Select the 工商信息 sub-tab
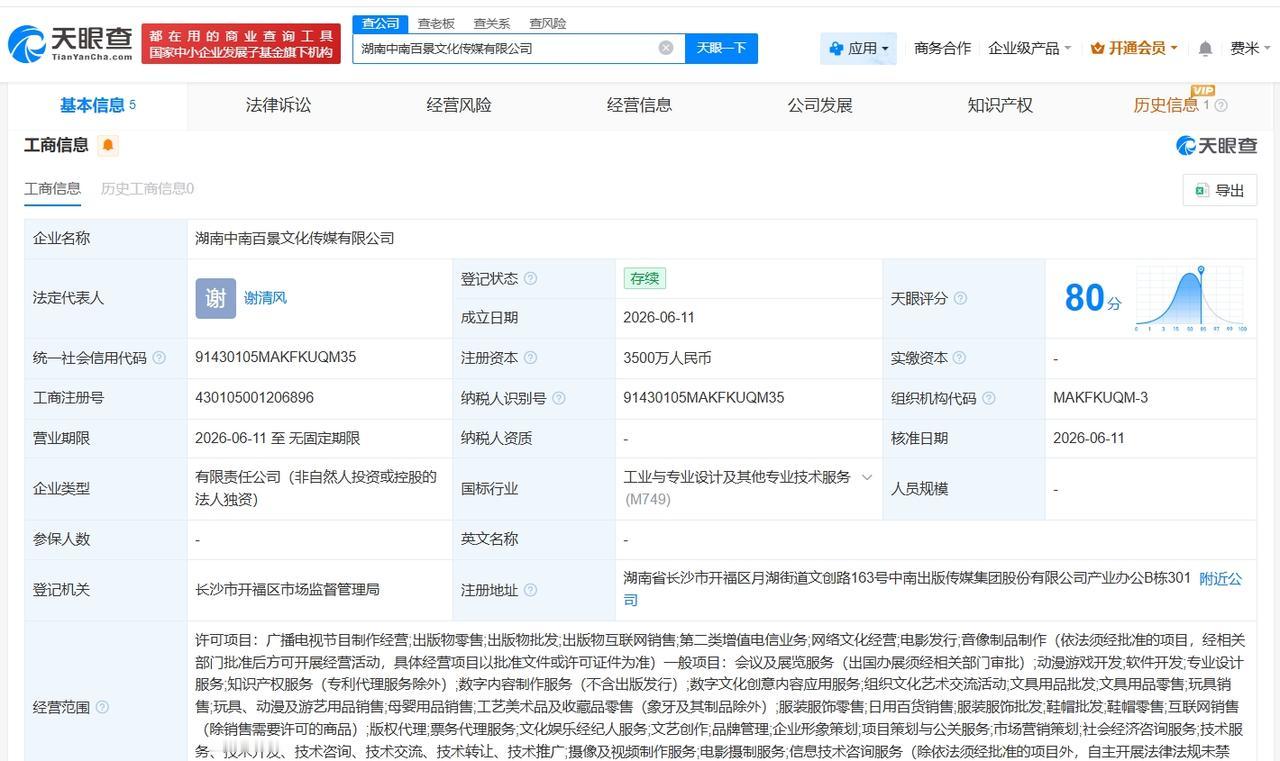This screenshot has height=761, width=1280. coord(52,189)
